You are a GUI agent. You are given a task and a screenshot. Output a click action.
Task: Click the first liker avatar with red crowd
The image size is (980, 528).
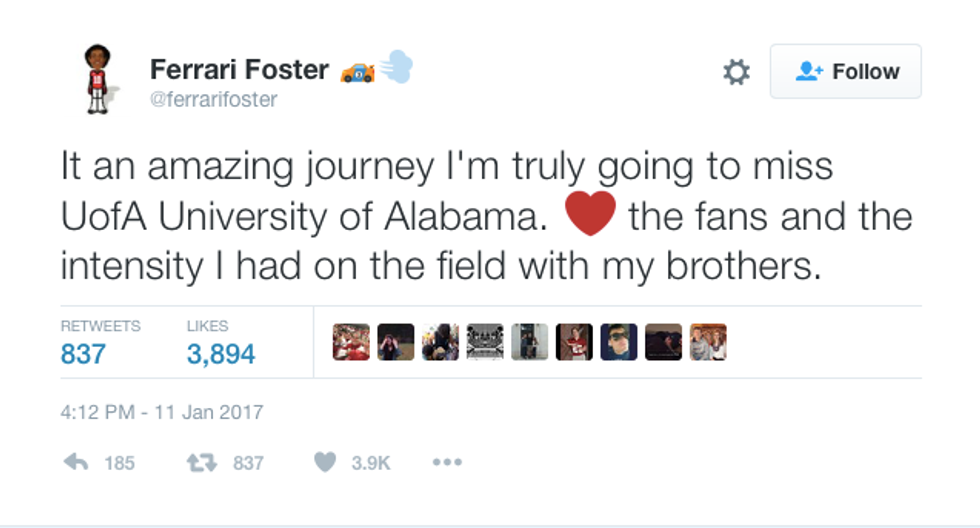(x=351, y=342)
